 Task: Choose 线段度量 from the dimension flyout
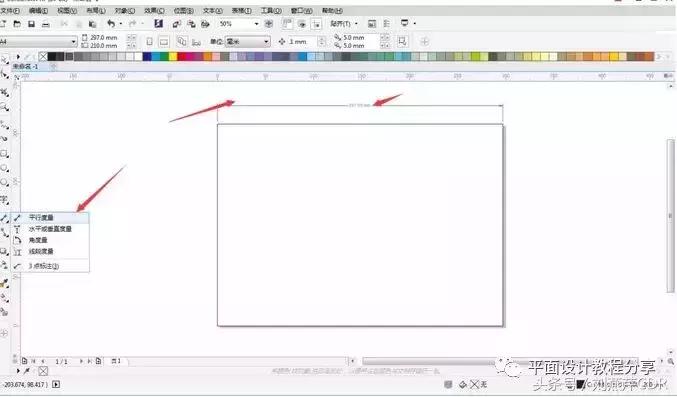click(x=50, y=251)
